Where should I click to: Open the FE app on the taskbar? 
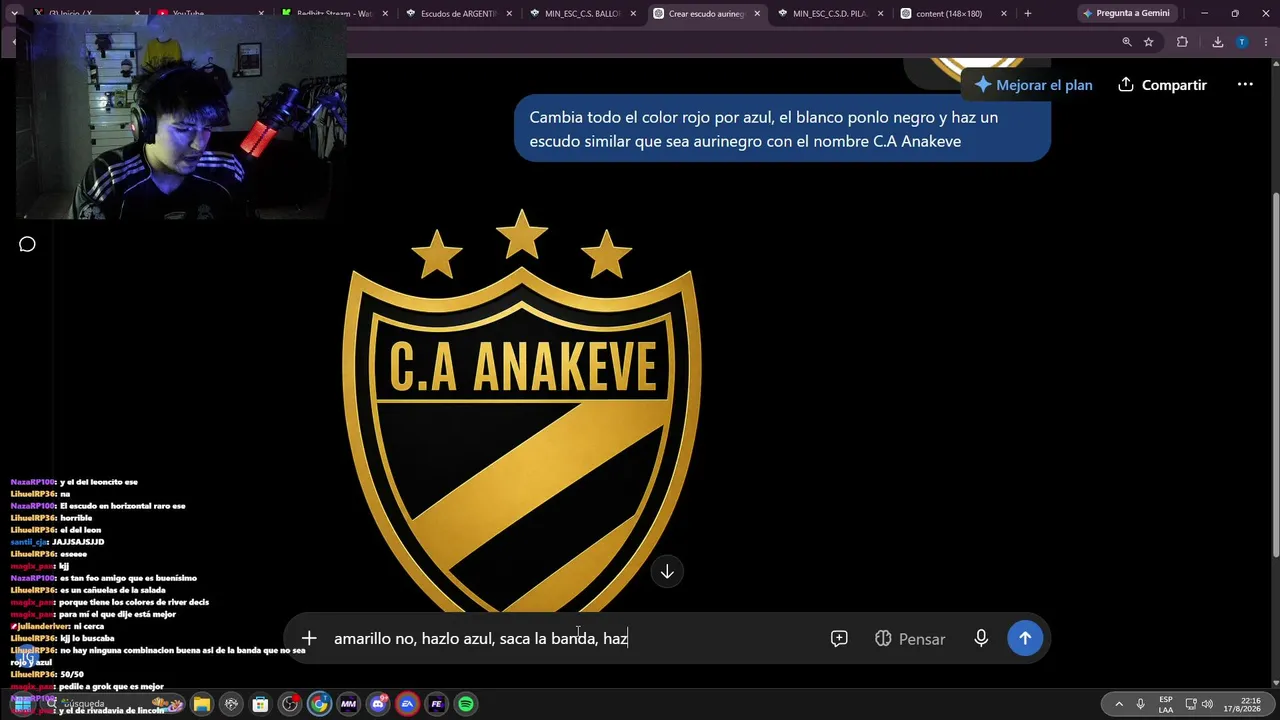[x=436, y=704]
